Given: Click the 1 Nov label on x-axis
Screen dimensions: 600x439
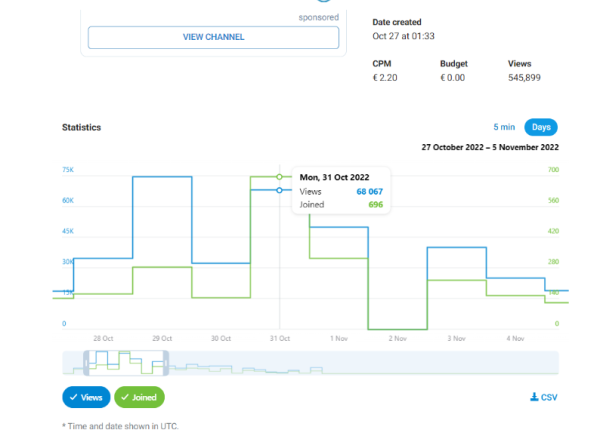Looking at the screenshot, I should [337, 338].
